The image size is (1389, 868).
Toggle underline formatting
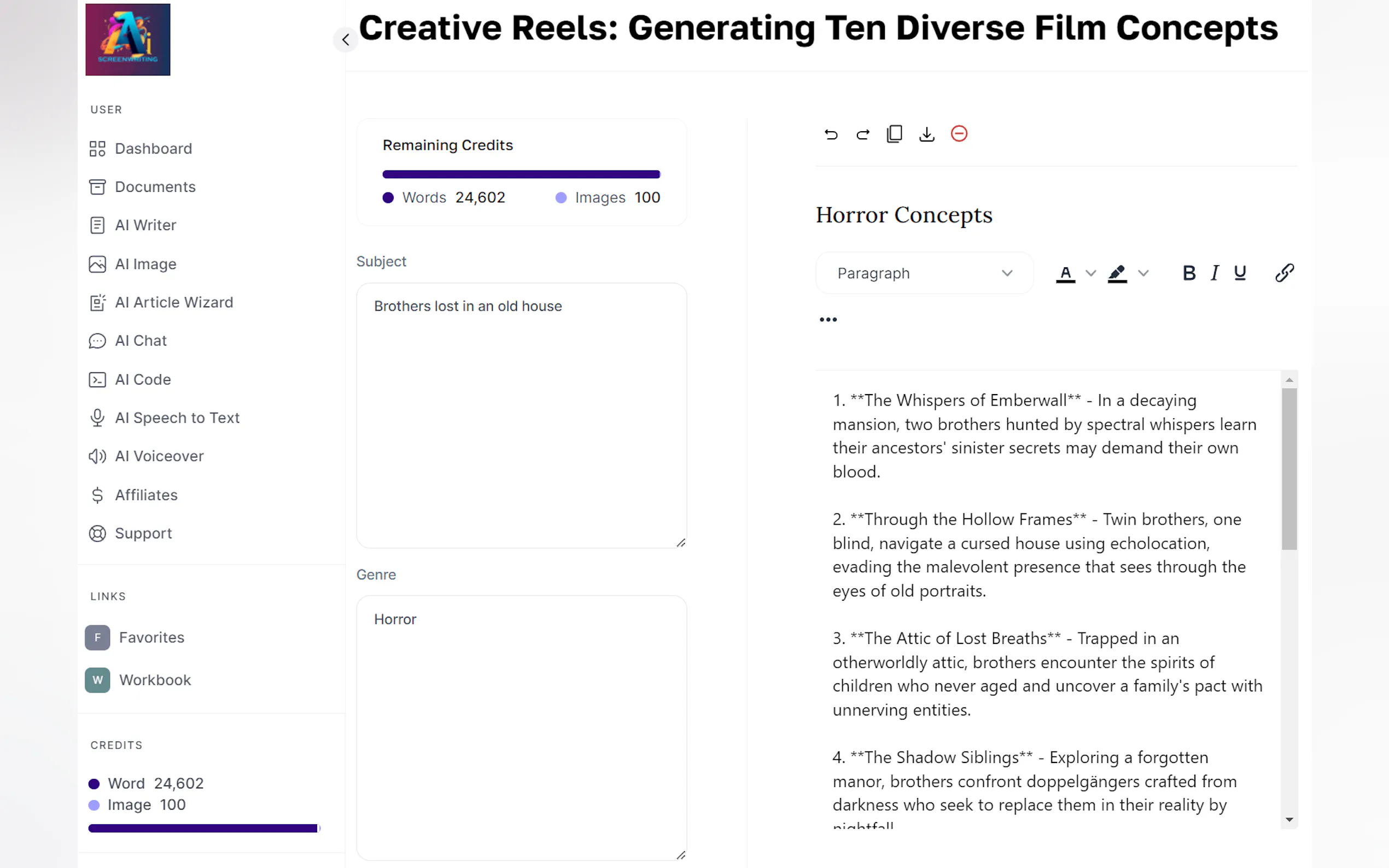1240,273
